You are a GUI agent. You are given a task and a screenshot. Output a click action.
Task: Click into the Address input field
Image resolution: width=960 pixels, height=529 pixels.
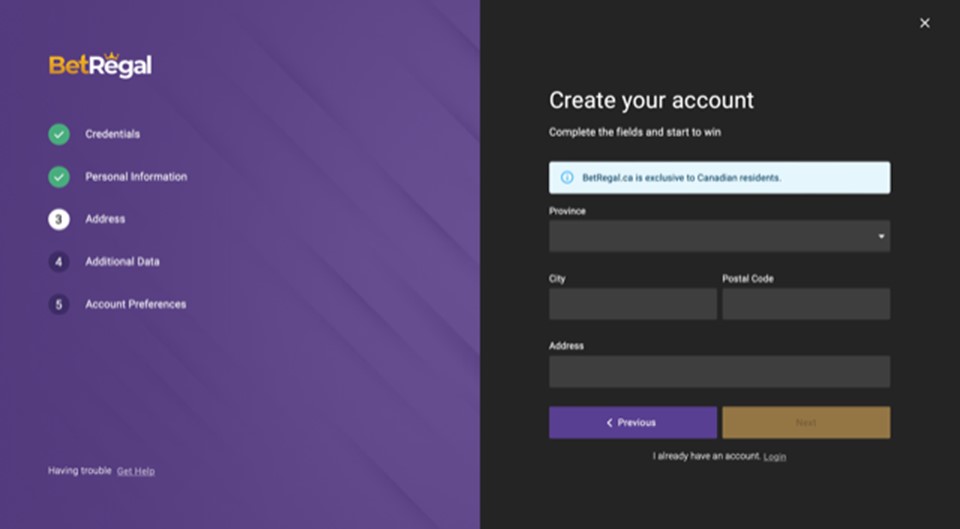tap(719, 372)
